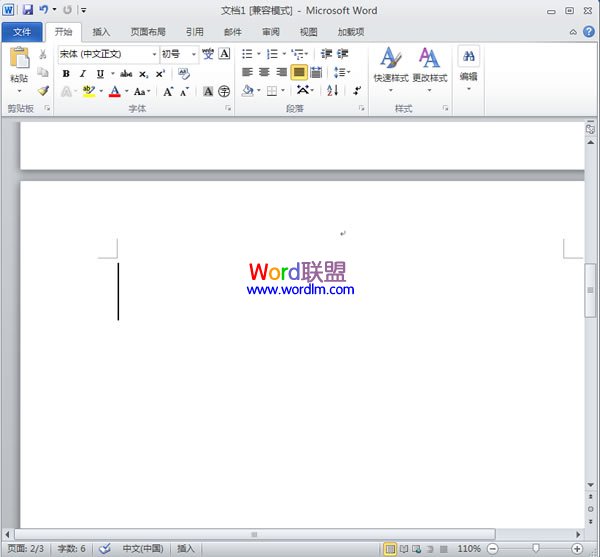This screenshot has width=600, height=557.
Task: Click the Line Spacing icon
Action: [339, 72]
